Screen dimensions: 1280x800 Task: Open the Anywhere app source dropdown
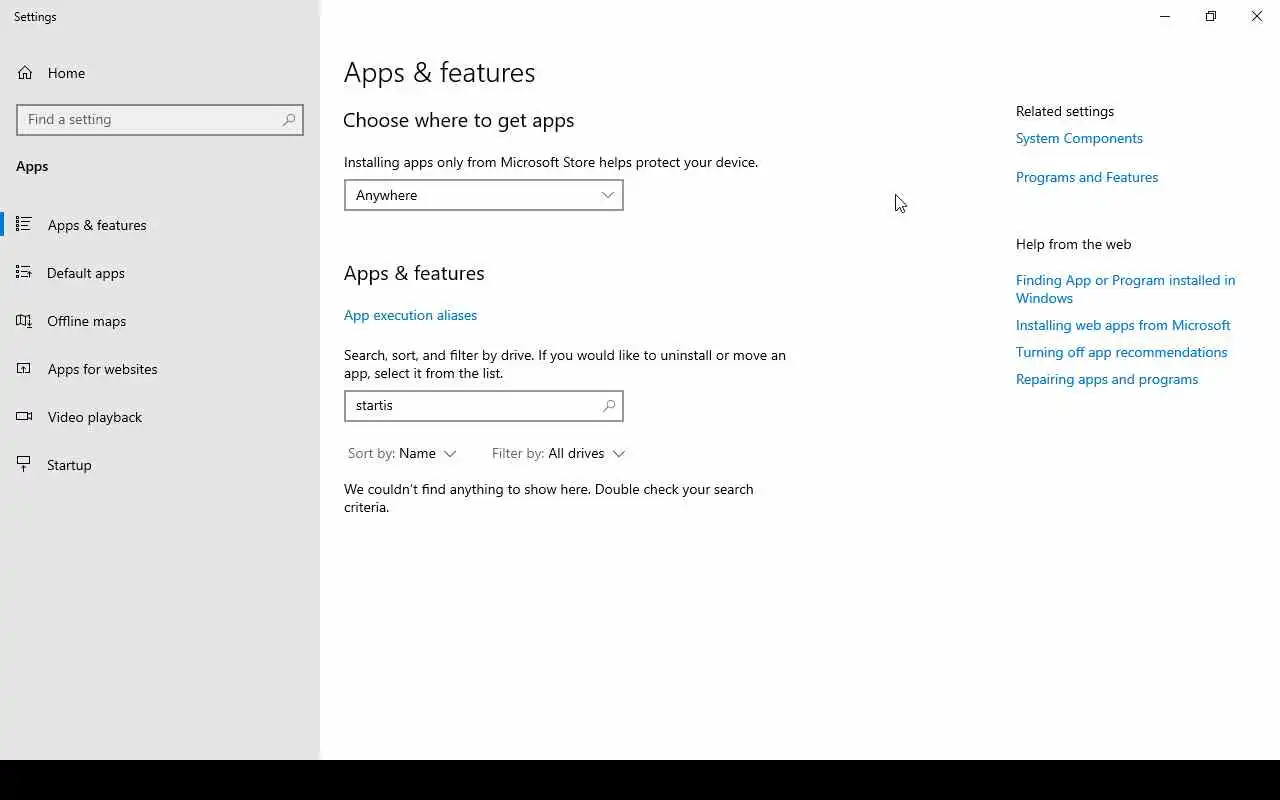(x=483, y=195)
